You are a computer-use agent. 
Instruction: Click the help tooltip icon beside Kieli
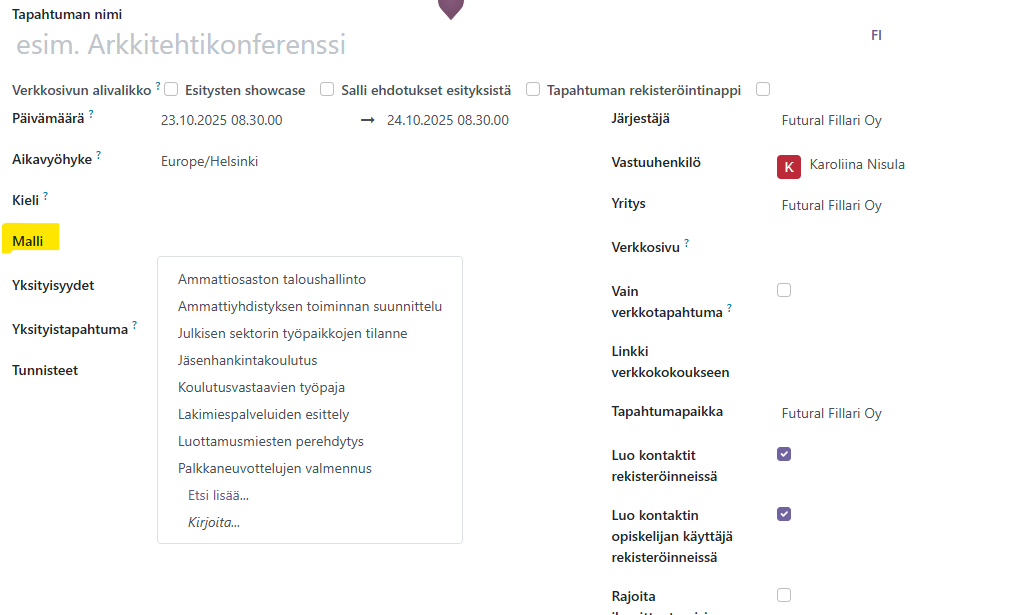tap(45, 196)
